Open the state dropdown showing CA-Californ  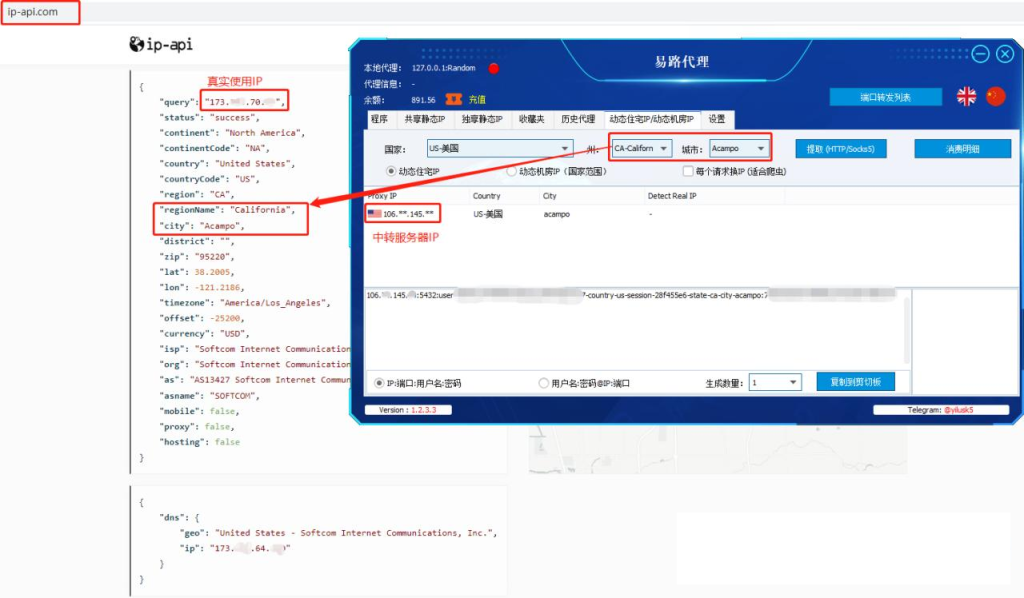[x=641, y=149]
